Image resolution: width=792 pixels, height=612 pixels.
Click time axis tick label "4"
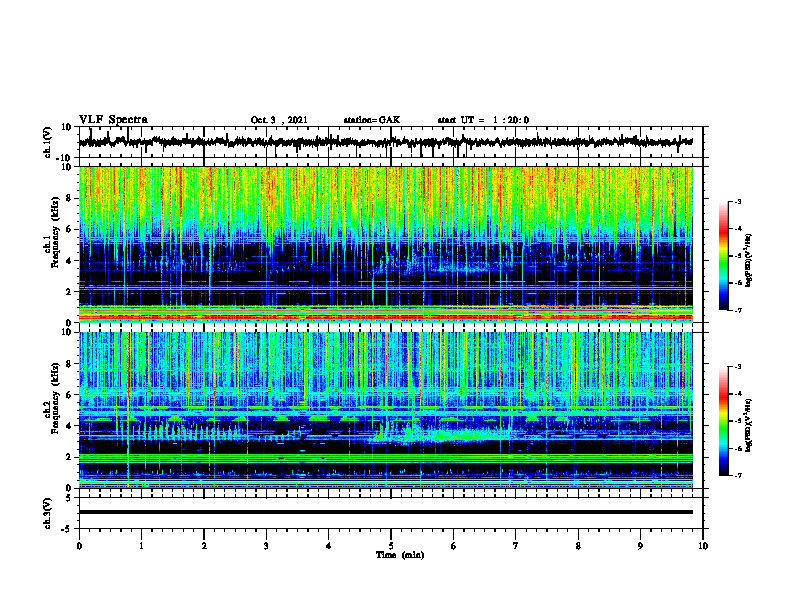pos(329,546)
